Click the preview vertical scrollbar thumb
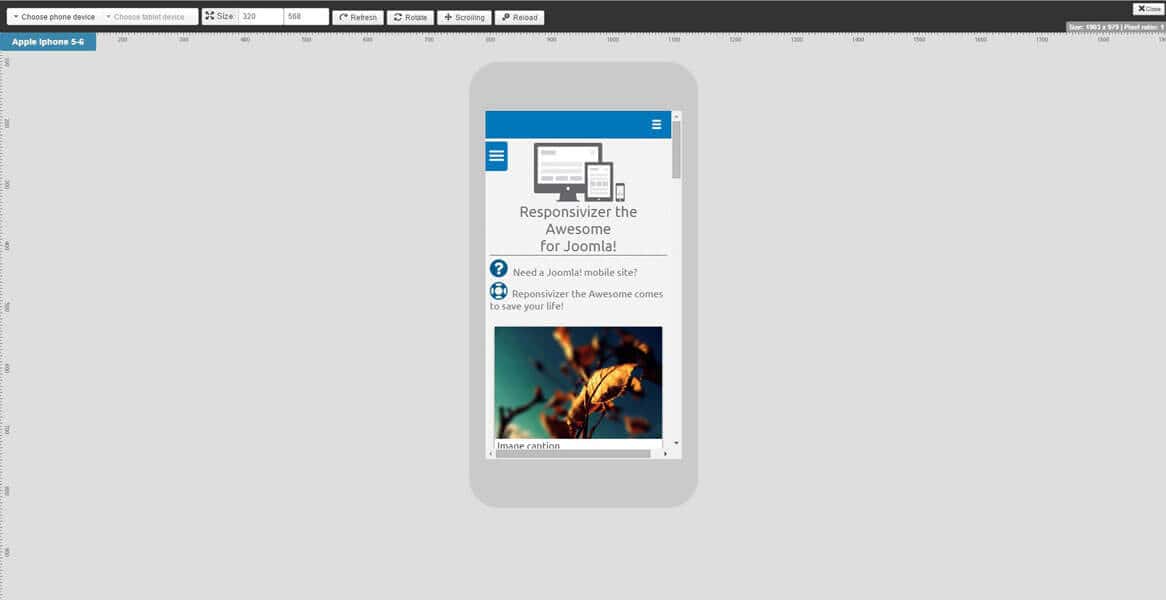This screenshot has height=600, width=1166. click(676, 150)
